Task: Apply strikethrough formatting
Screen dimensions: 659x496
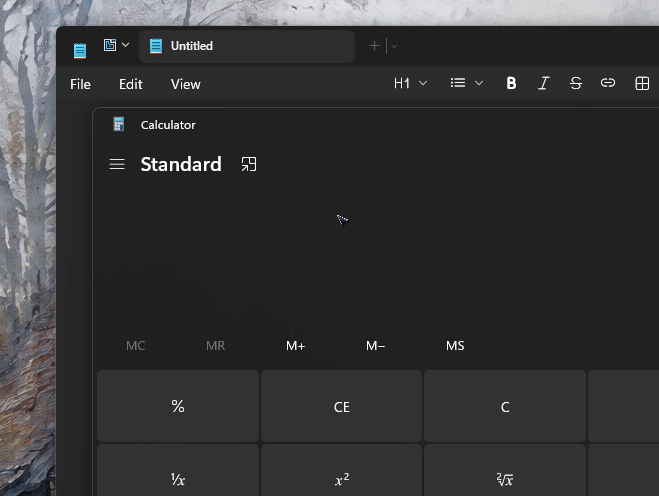Action: tap(576, 83)
